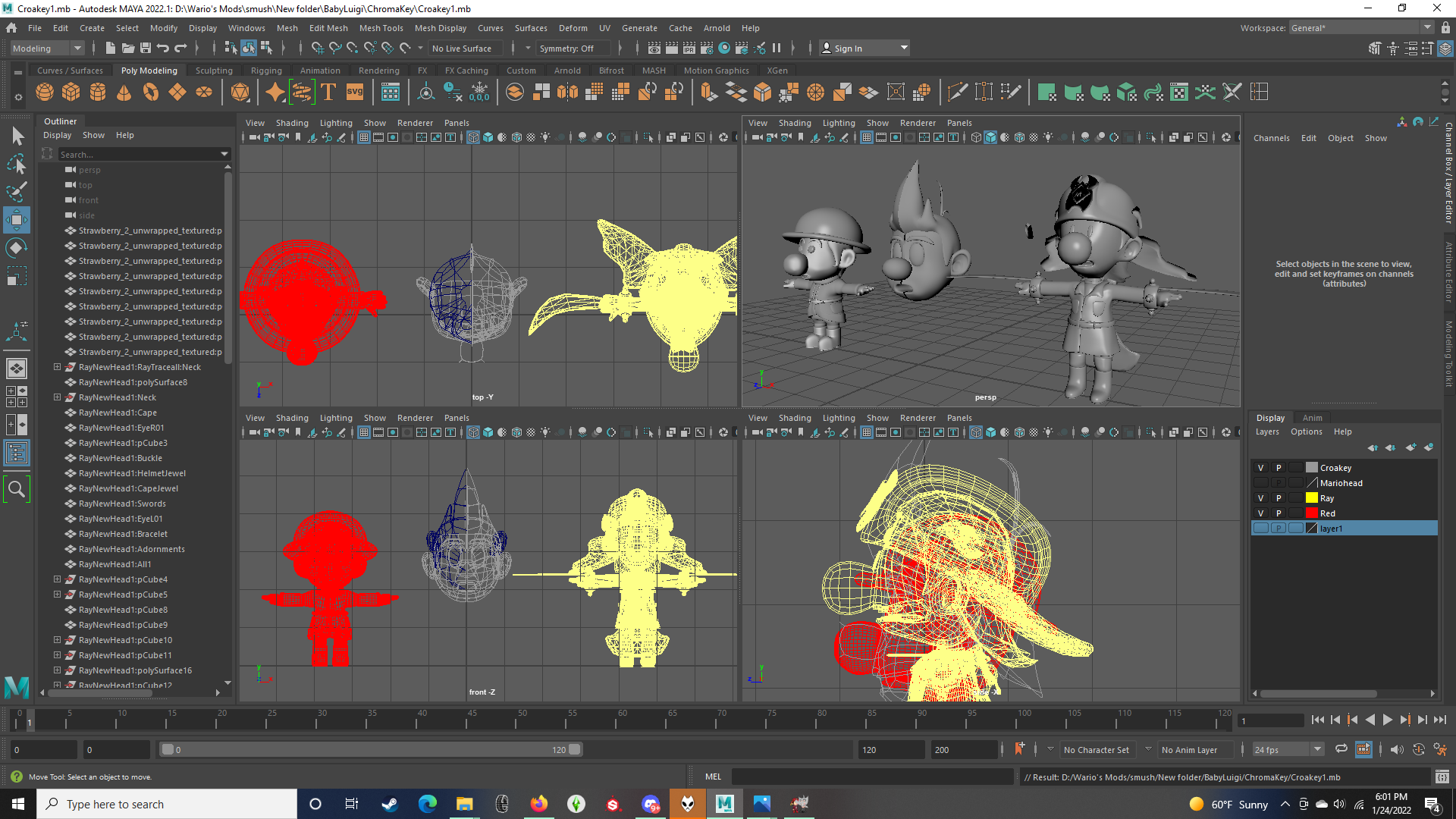Open the Mesh Tools menu
Screen dimensions: 1456x819
click(x=381, y=28)
